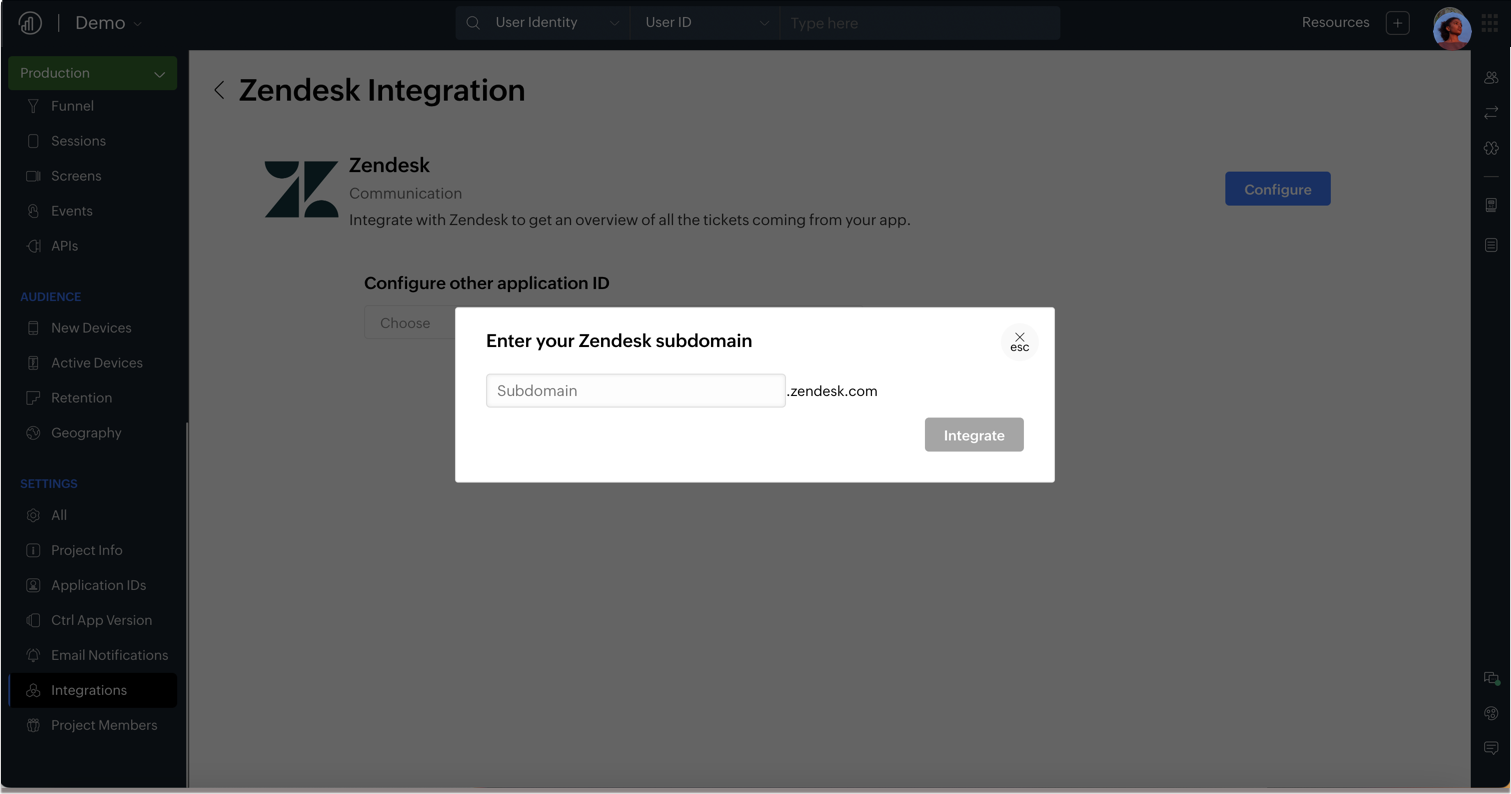Click the Zendesk logo

pyautogui.click(x=301, y=189)
